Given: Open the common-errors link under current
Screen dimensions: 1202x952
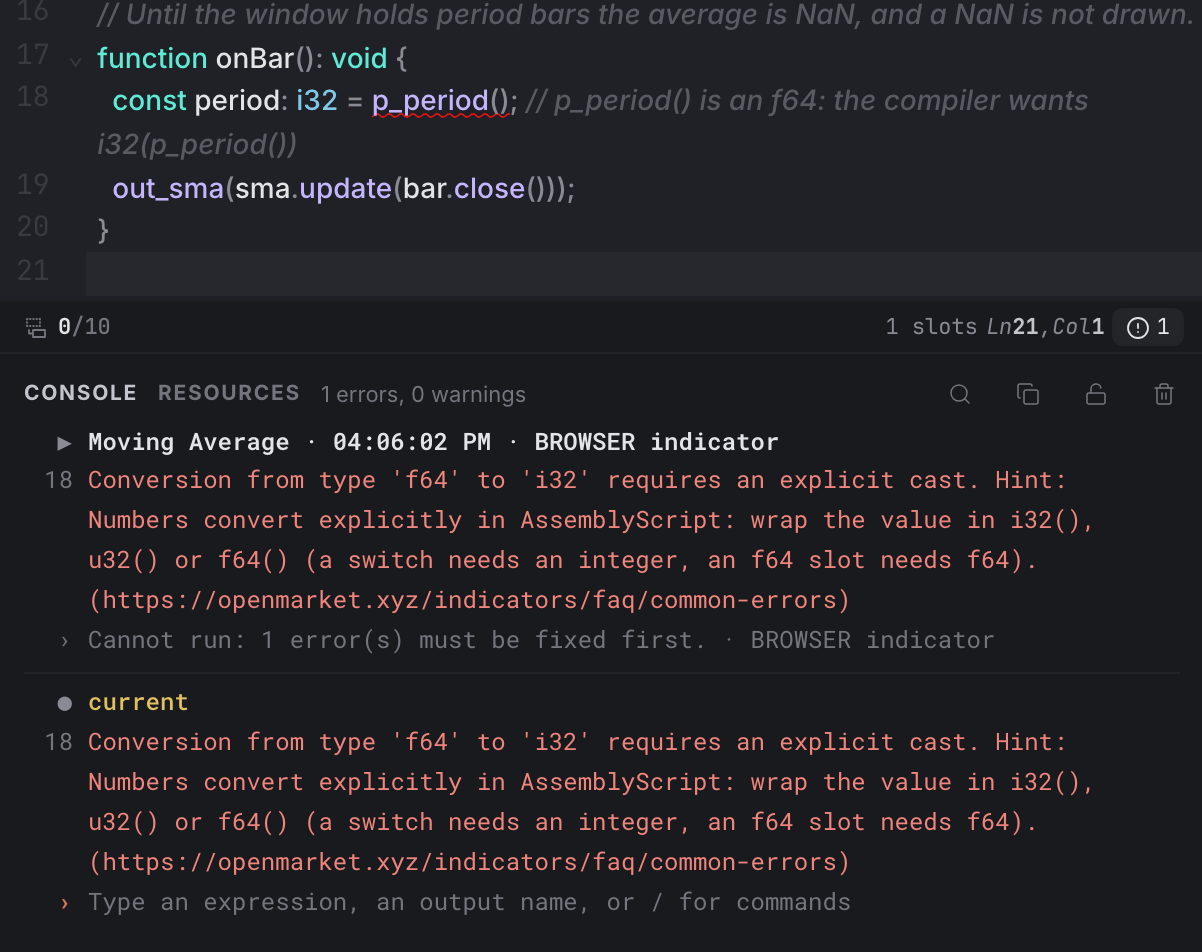Looking at the screenshot, I should coord(469,862).
